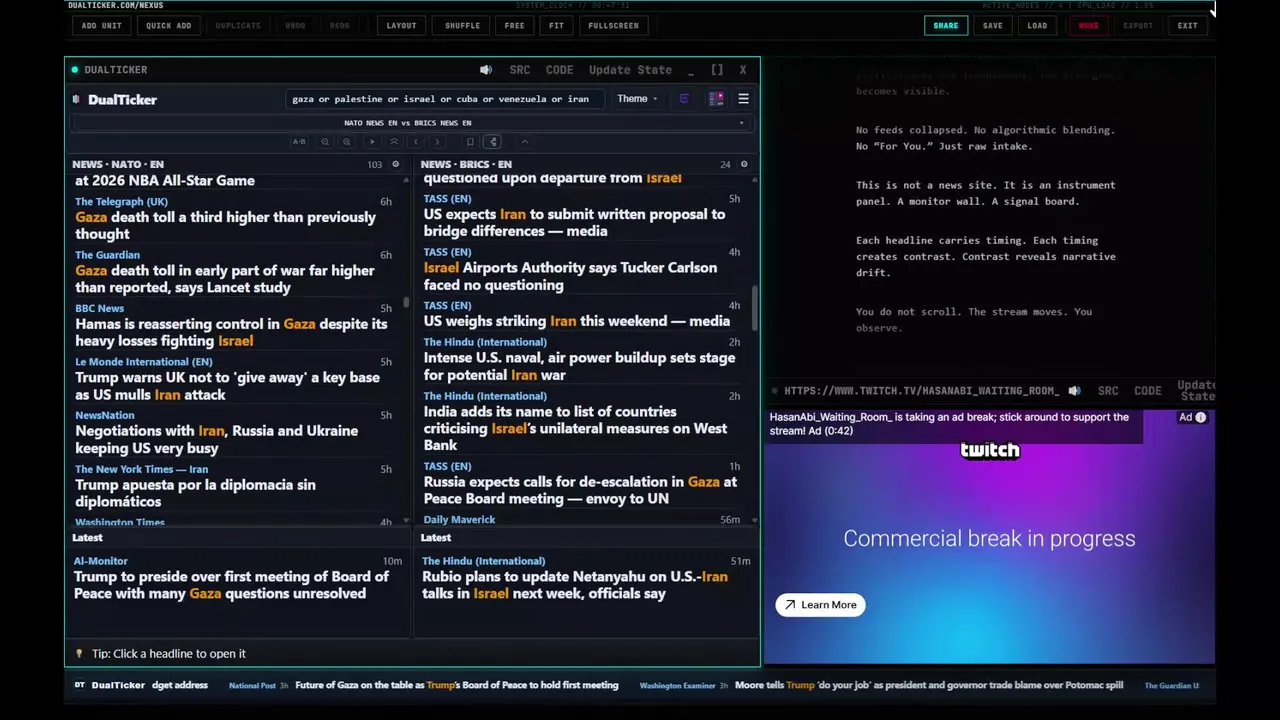Click the double-chevron scroll to top icon
This screenshot has height=720, width=1280.
[394, 142]
